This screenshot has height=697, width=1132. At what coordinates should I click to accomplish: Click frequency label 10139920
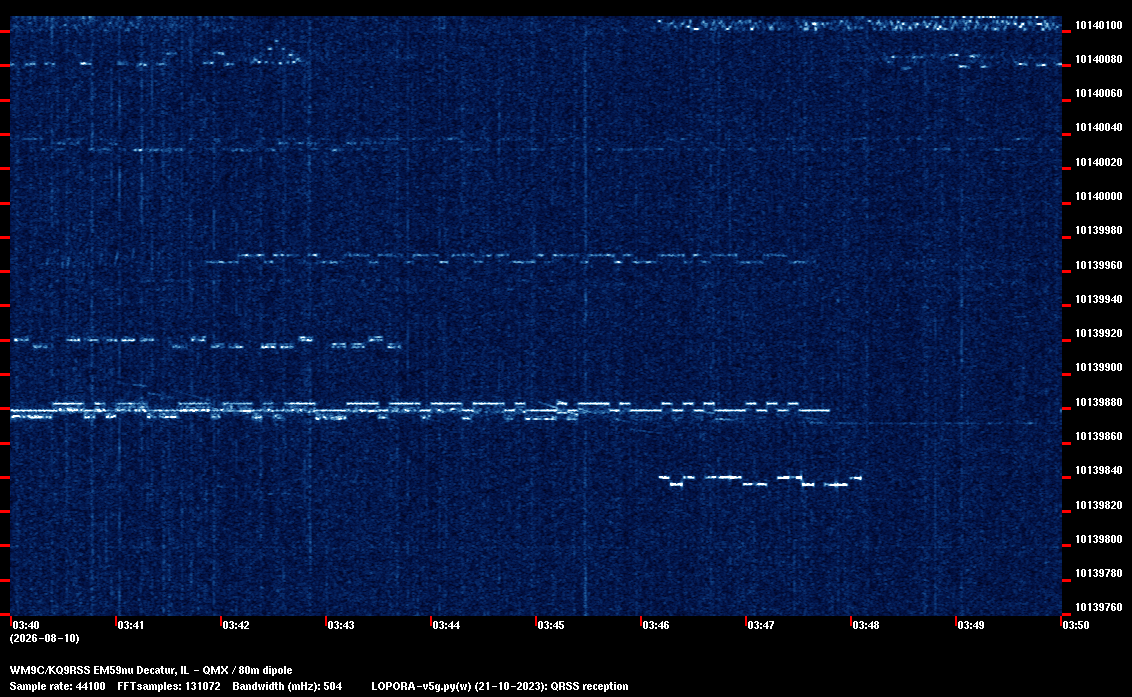point(1099,333)
